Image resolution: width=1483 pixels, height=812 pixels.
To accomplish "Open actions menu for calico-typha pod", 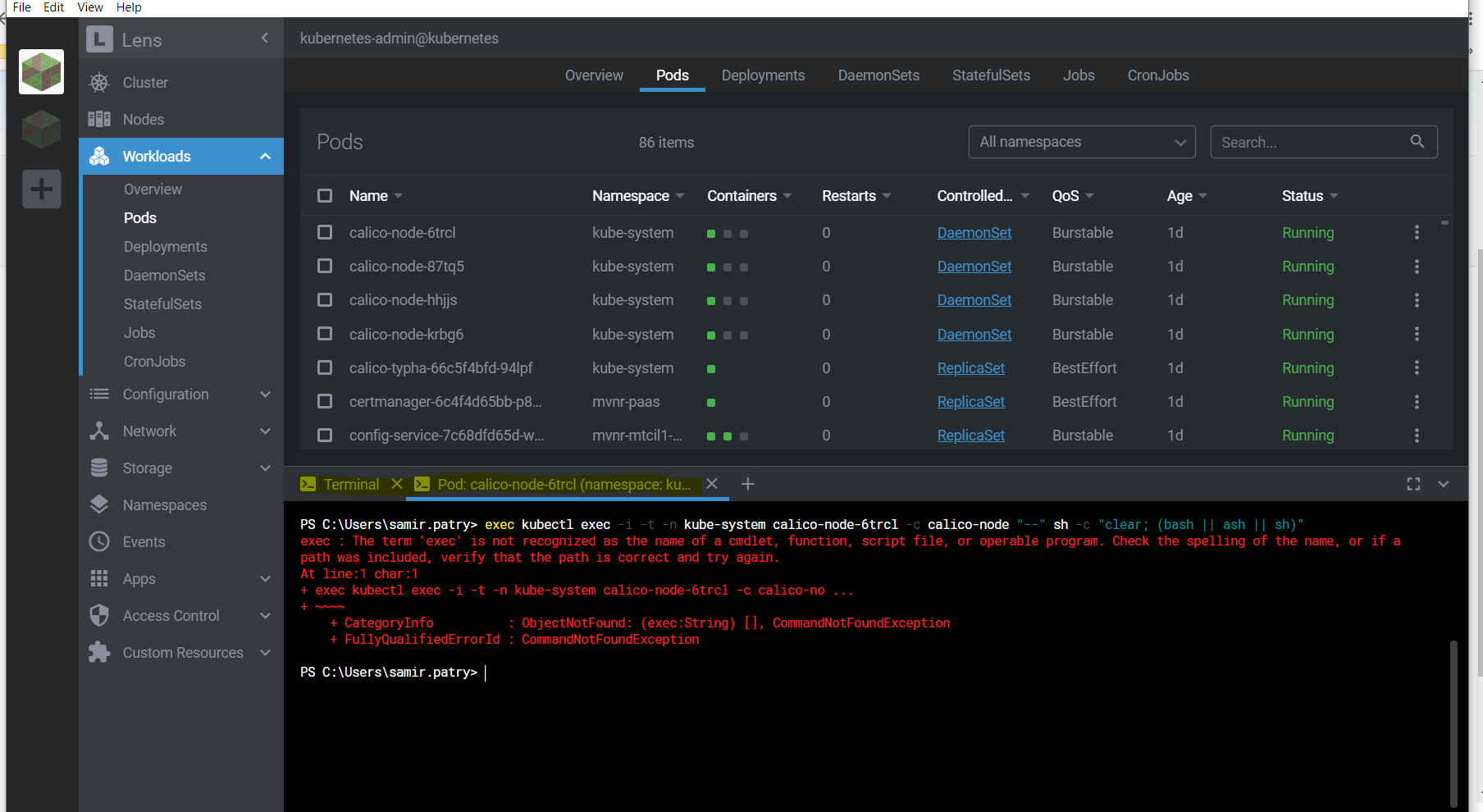I will pos(1417,368).
